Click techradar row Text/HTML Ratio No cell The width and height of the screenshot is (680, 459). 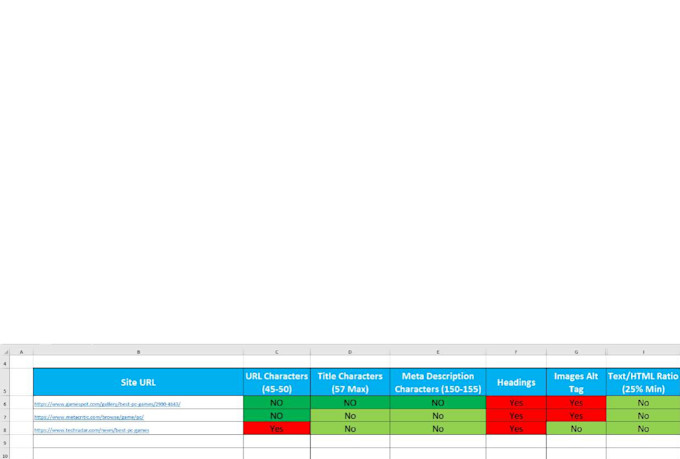pyautogui.click(x=643, y=429)
